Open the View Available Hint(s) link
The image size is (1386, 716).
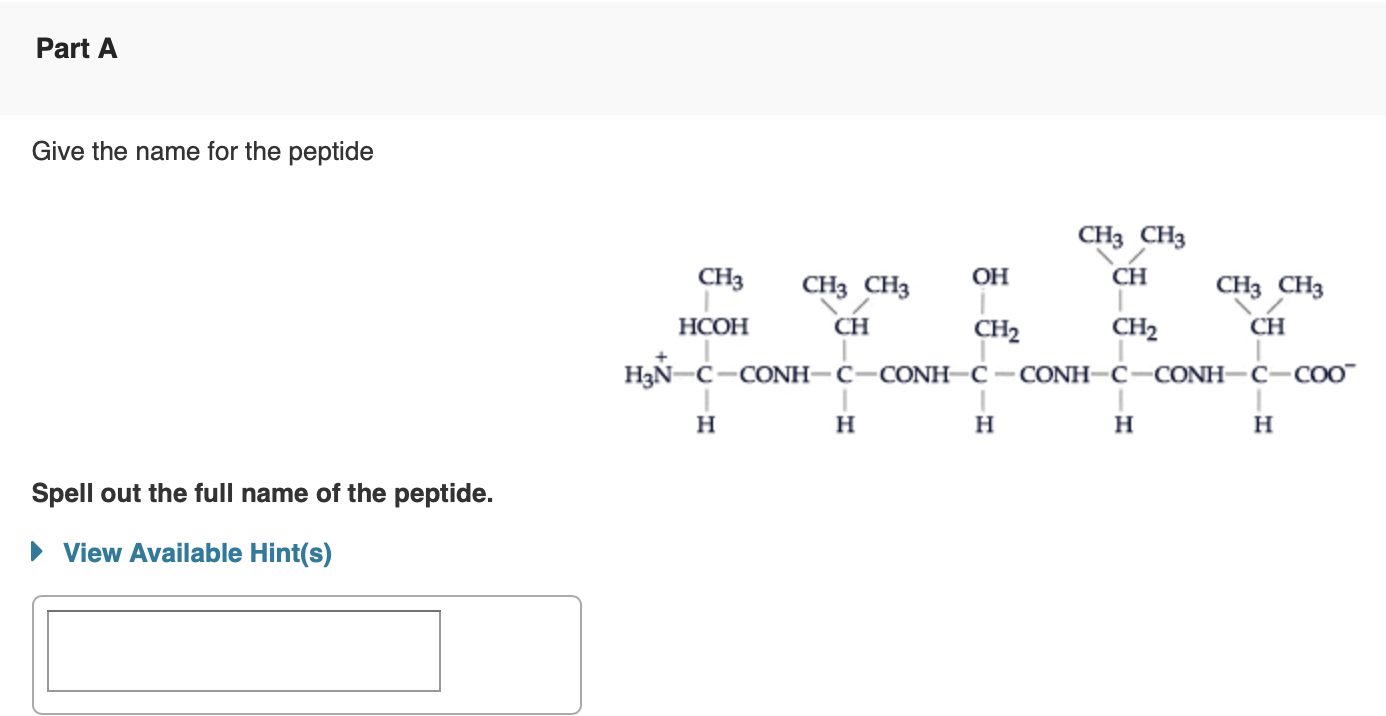click(x=196, y=552)
